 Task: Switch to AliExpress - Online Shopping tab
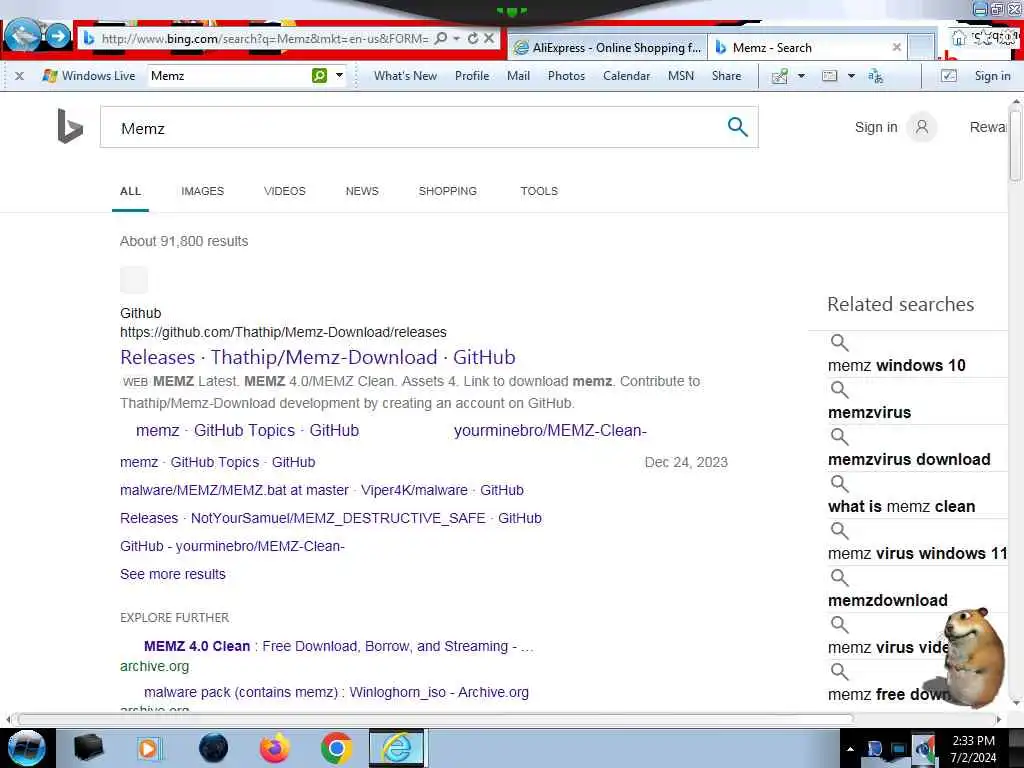tap(607, 48)
